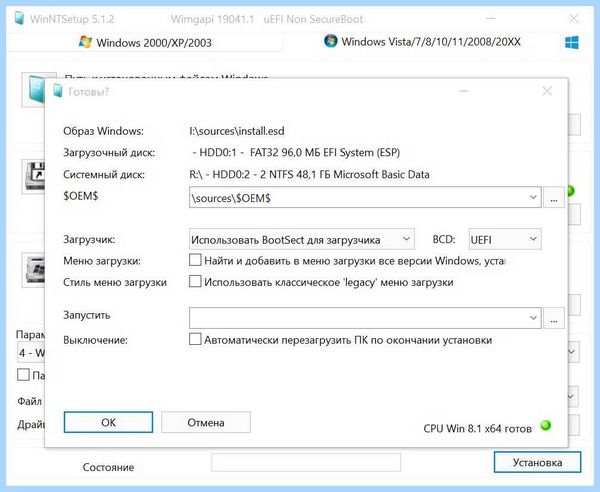The width and height of the screenshot is (600, 492).
Task: Click the Образ Windows label
Action: point(103,131)
